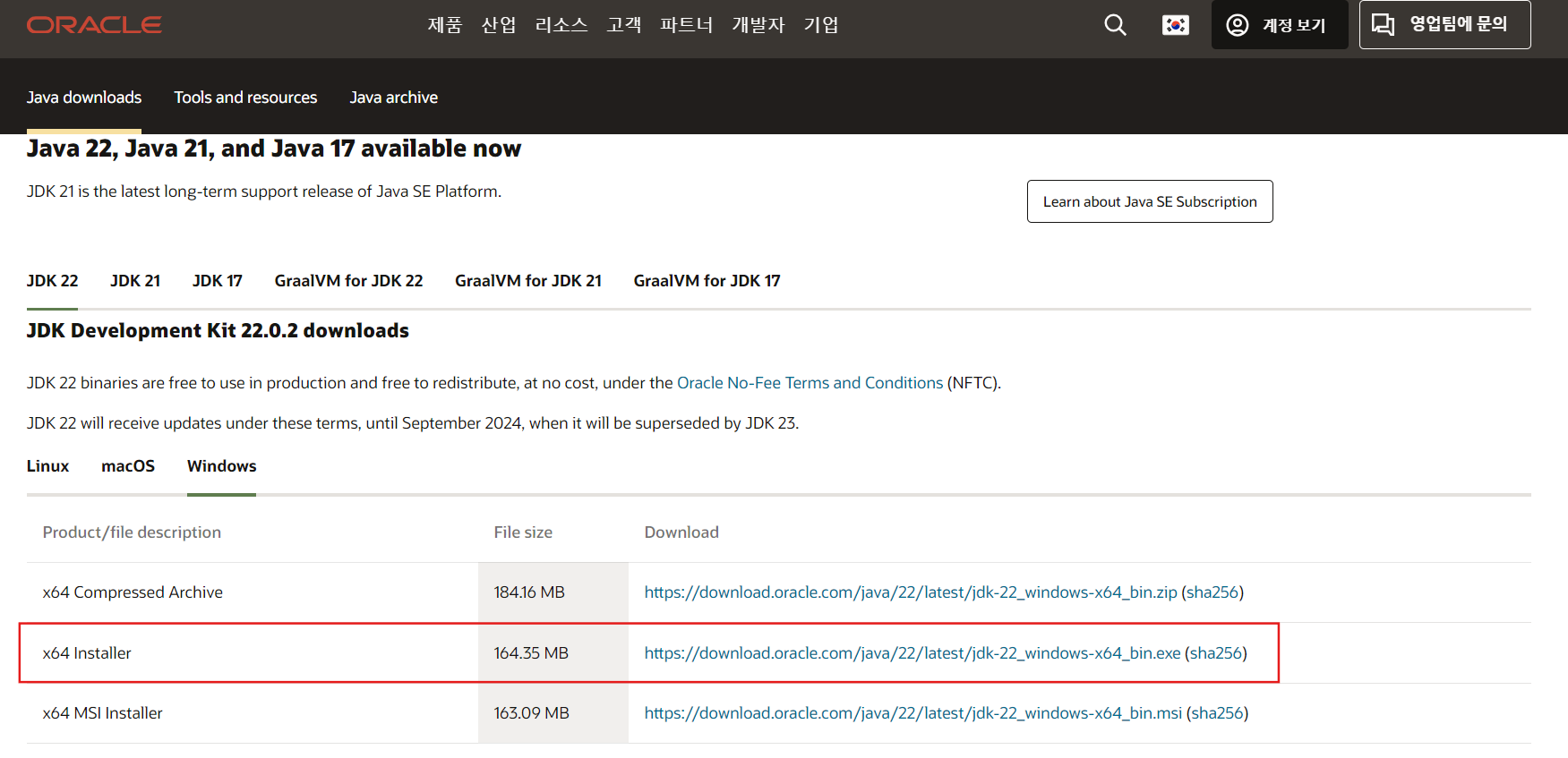Select the Windows OS tab
The height and width of the screenshot is (758, 1568).
(x=221, y=466)
